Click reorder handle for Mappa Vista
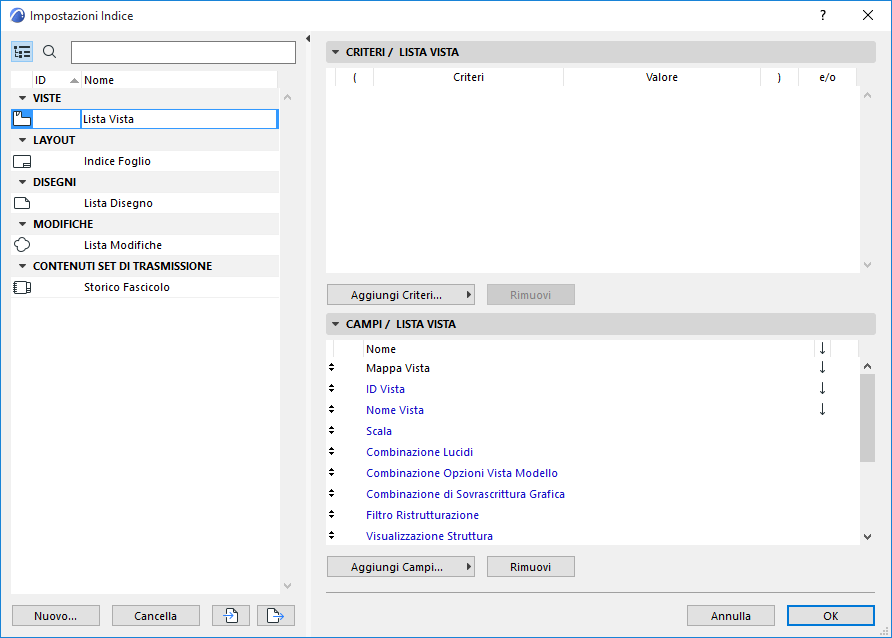Screen dimensions: 892x638 tap(332, 368)
